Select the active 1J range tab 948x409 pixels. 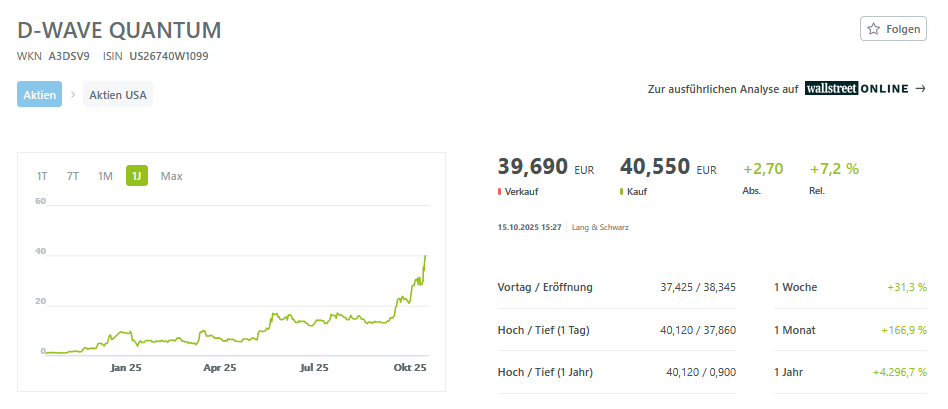click(x=137, y=176)
